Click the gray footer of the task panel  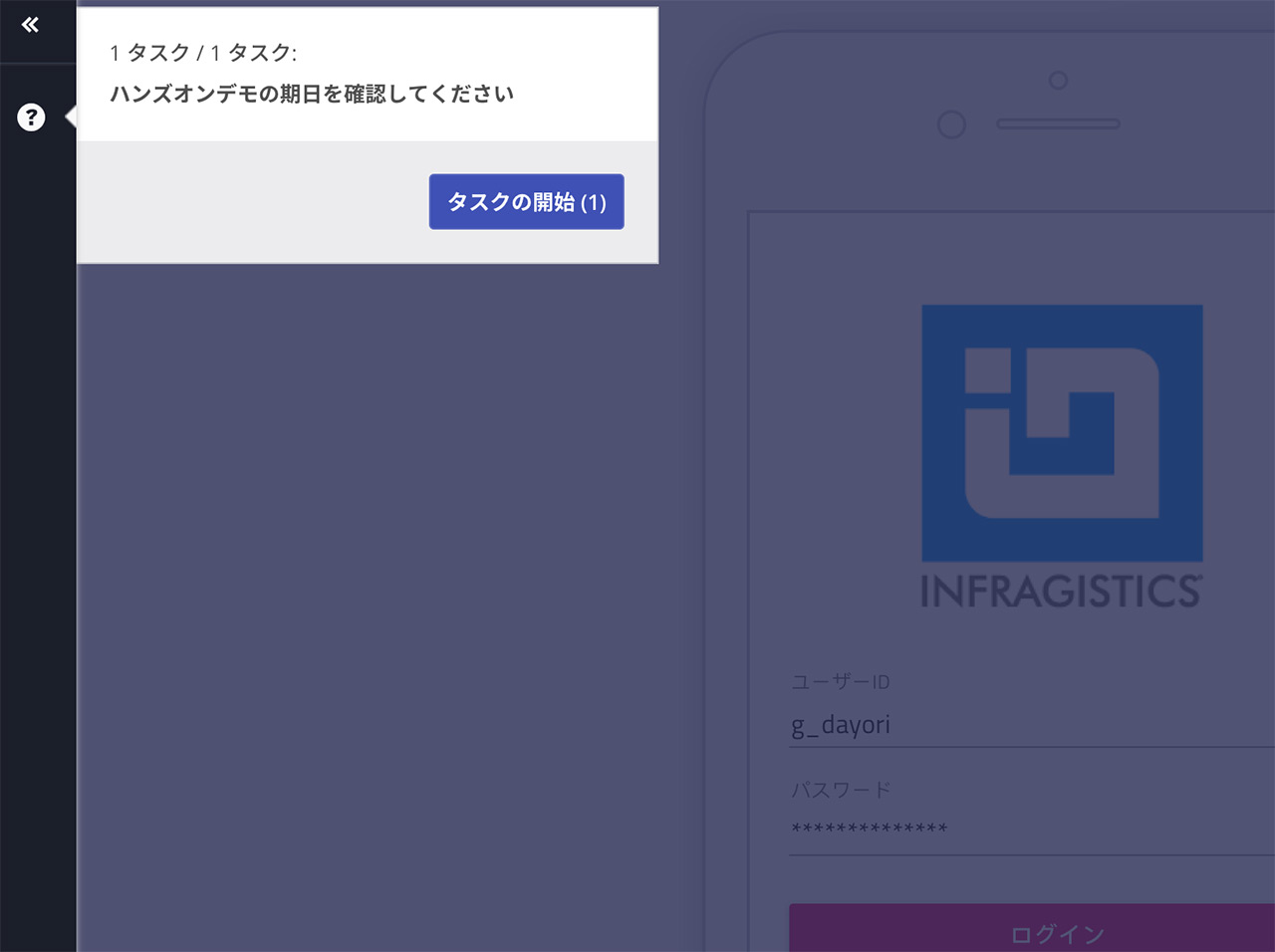tap(249, 204)
